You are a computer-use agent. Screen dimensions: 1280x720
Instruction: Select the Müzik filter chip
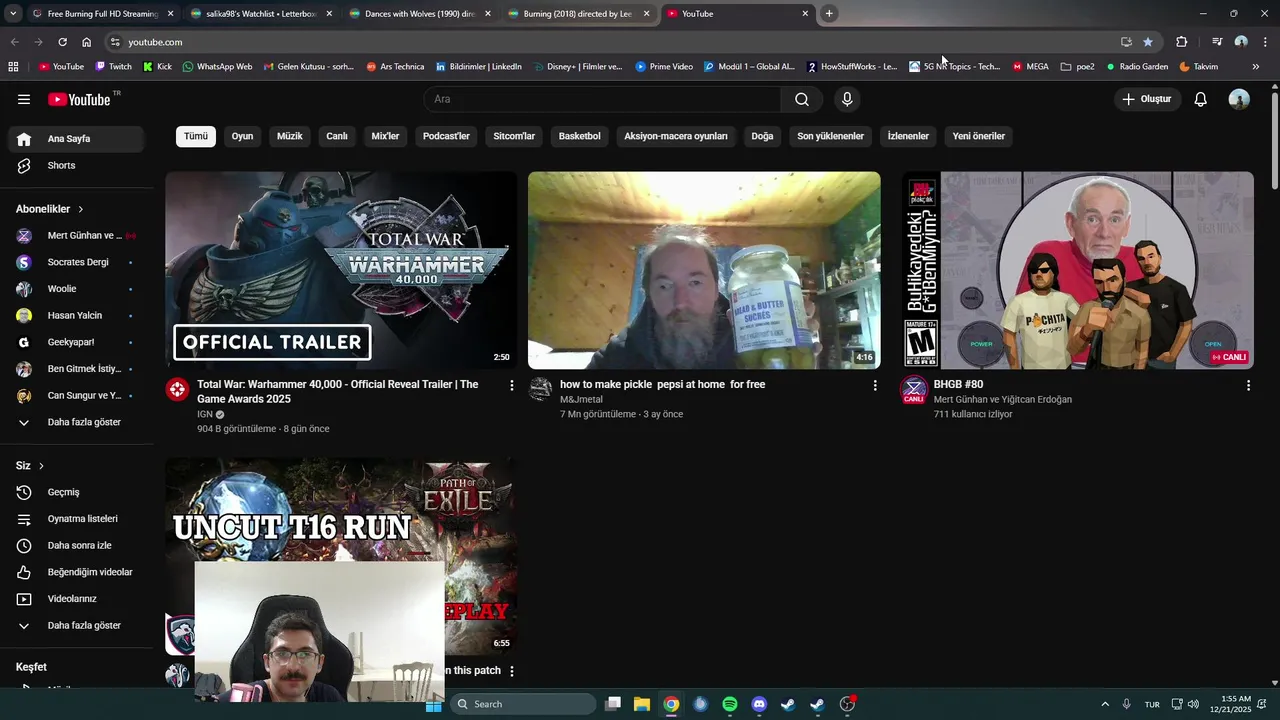coord(290,136)
